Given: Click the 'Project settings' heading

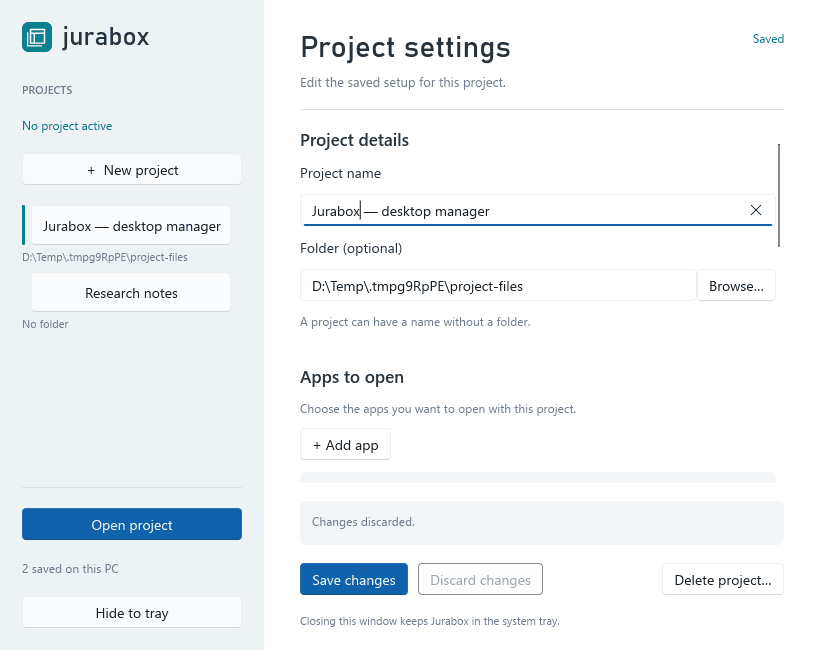Looking at the screenshot, I should pos(405,48).
